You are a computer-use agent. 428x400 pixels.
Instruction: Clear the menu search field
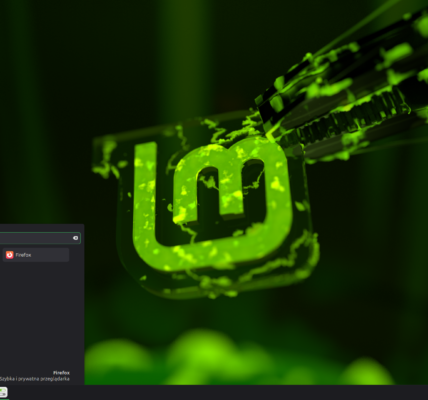pos(75,238)
